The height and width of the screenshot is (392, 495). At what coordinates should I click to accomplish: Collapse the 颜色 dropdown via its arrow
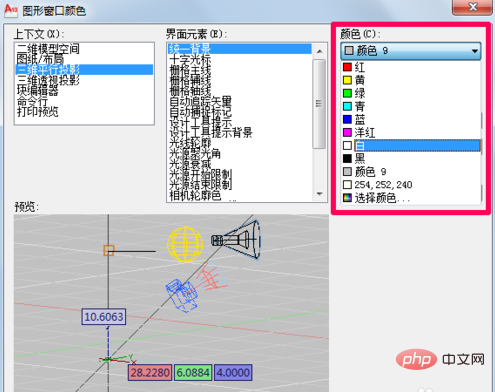pyautogui.click(x=474, y=51)
